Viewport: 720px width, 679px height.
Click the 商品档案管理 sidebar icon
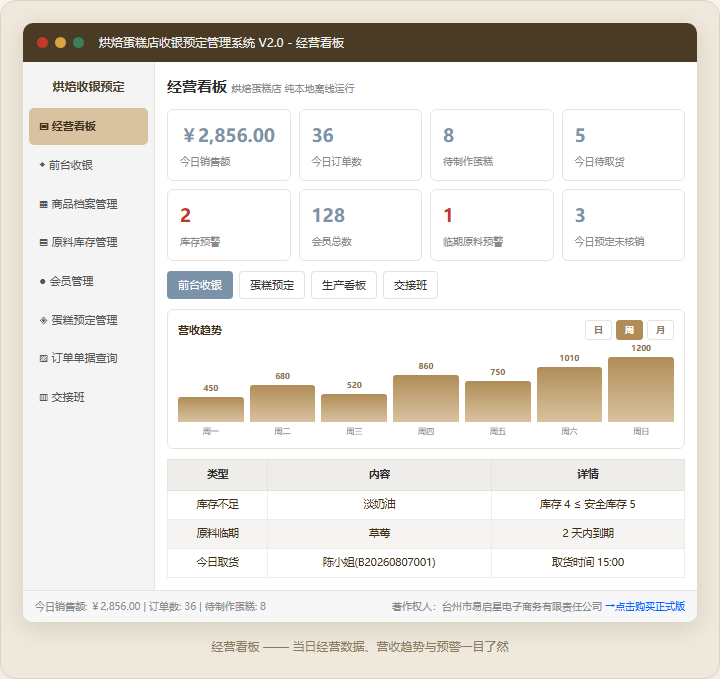coord(44,204)
